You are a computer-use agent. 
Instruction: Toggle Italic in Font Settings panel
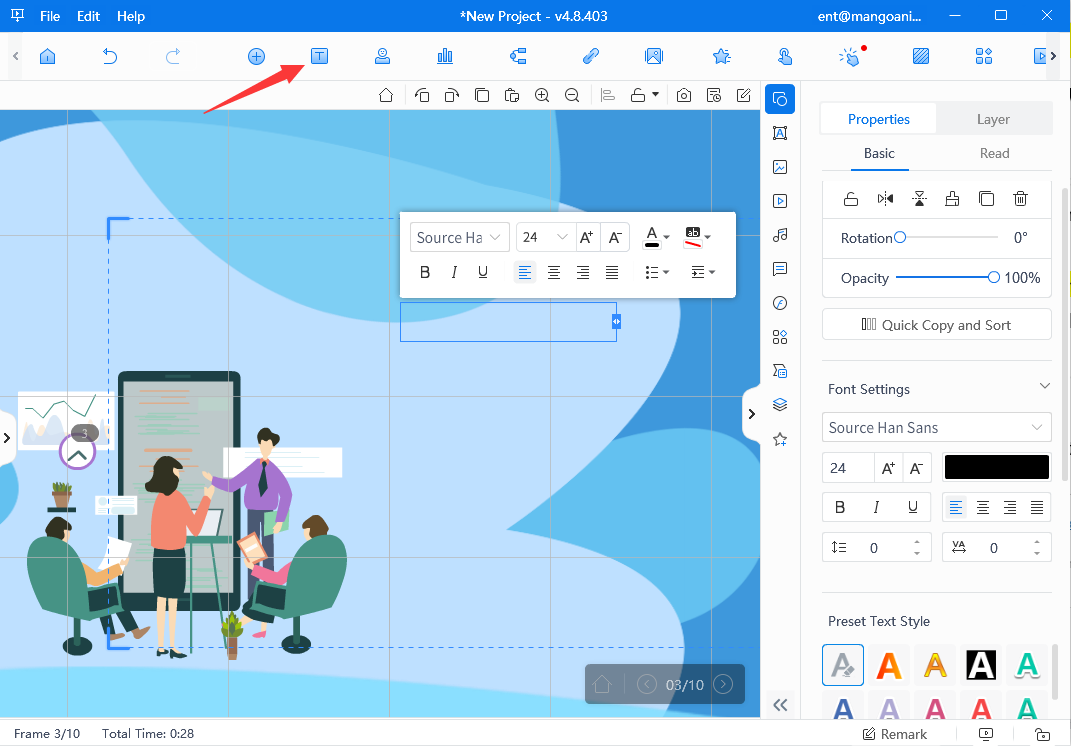pos(876,507)
